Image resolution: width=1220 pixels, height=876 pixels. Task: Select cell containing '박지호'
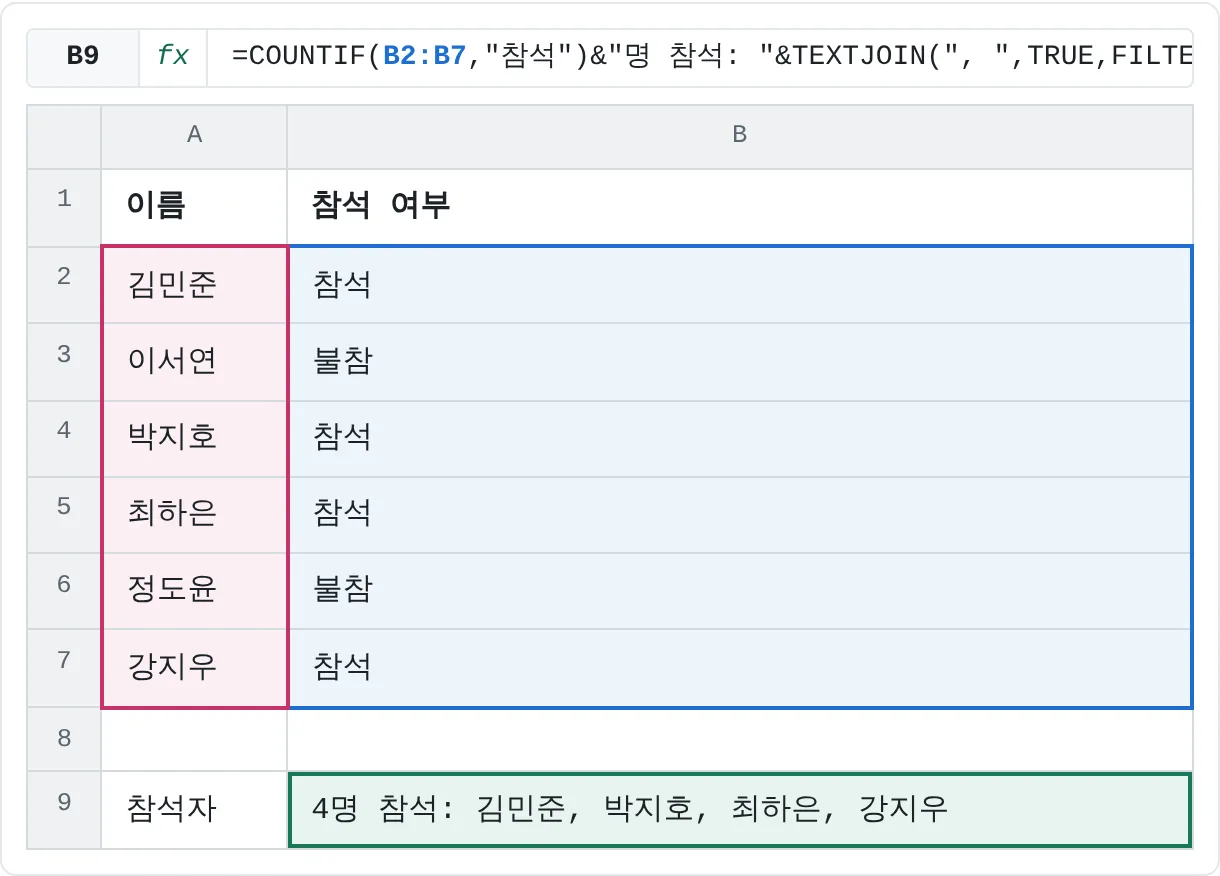(194, 438)
